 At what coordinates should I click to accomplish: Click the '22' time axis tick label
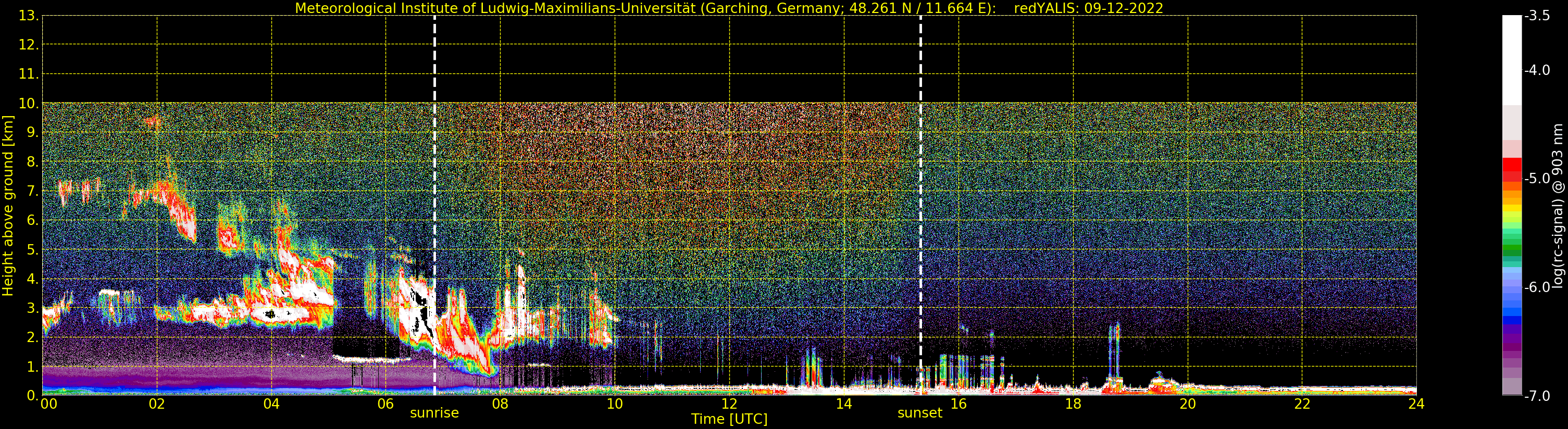click(x=1302, y=404)
